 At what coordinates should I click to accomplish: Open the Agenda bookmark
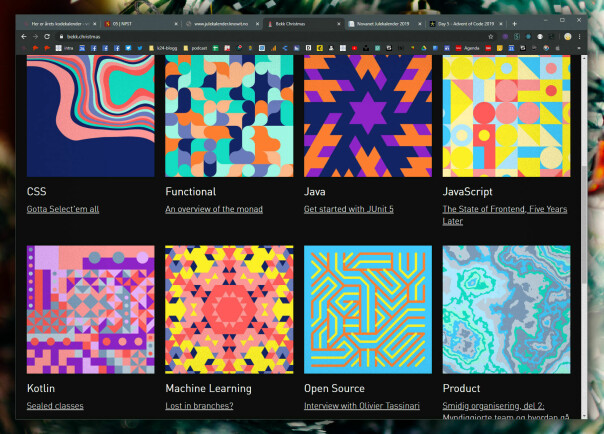[x=468, y=48]
